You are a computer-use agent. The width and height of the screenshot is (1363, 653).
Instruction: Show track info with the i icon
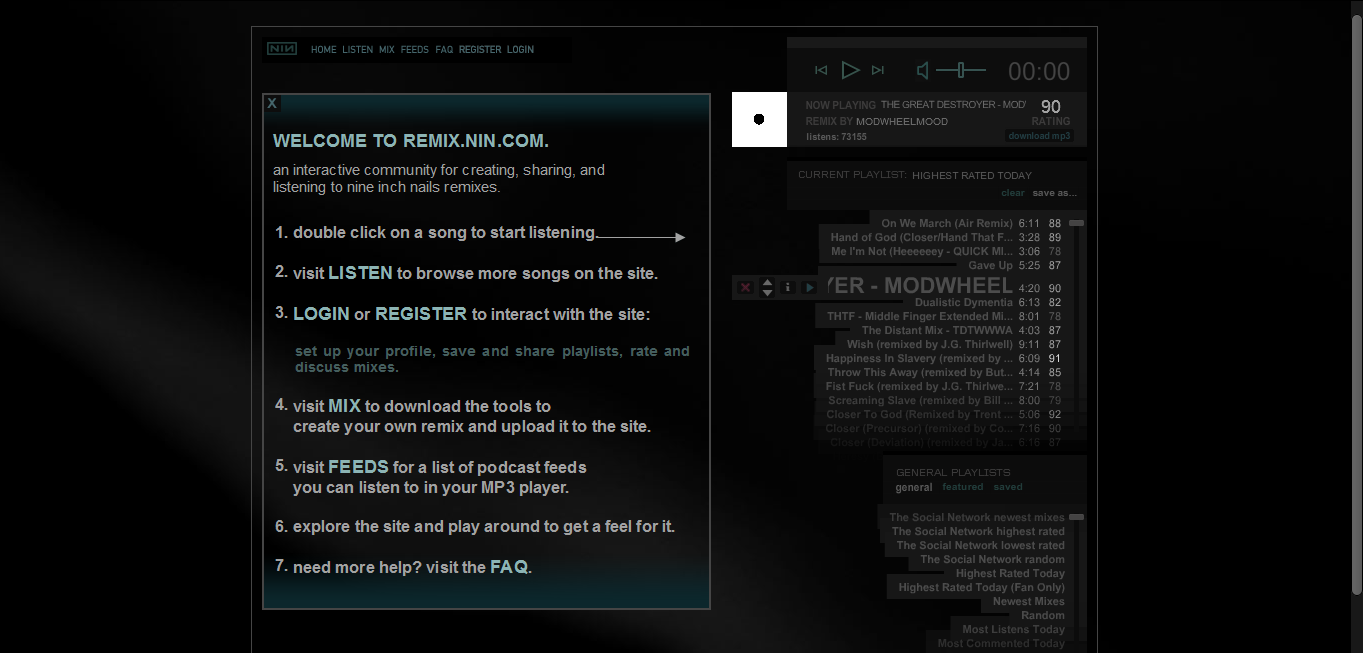(787, 288)
